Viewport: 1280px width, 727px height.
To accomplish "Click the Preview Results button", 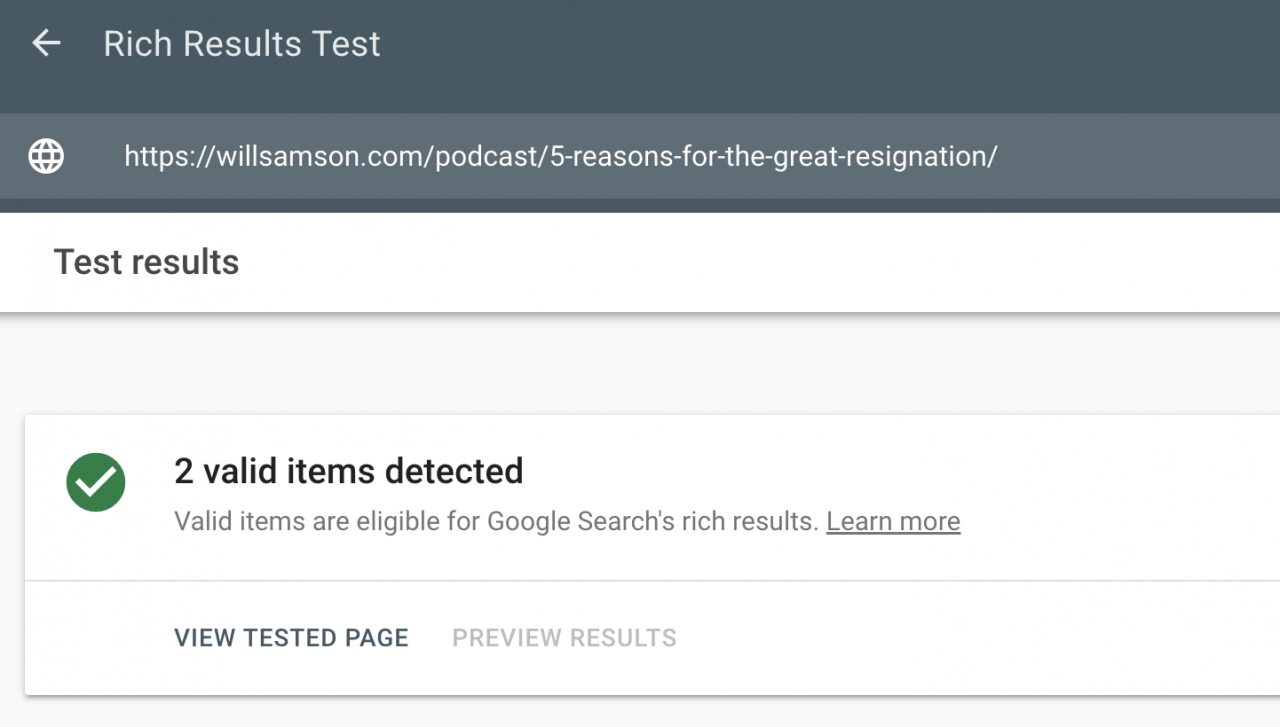I will [x=564, y=638].
